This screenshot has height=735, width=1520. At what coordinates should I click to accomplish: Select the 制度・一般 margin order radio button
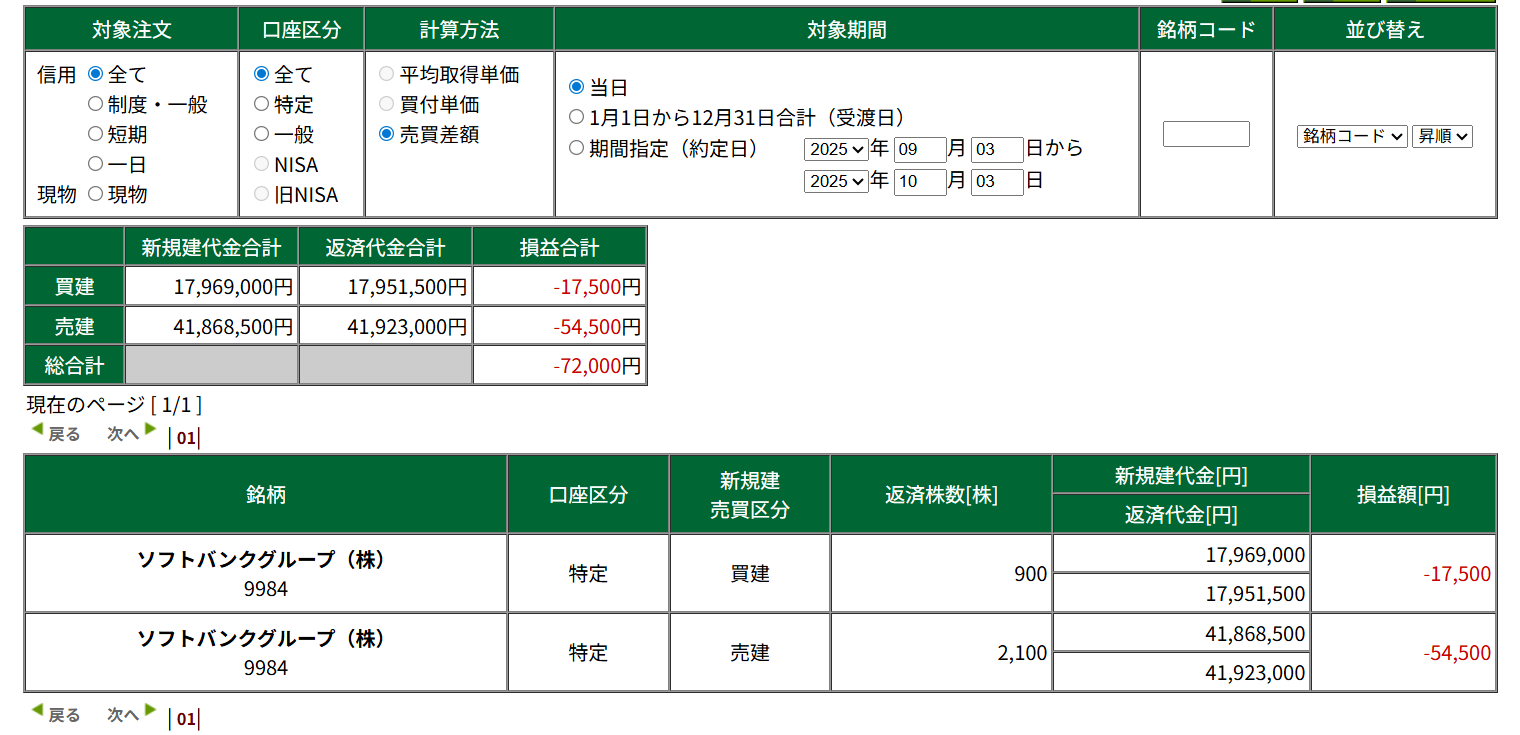(96, 104)
